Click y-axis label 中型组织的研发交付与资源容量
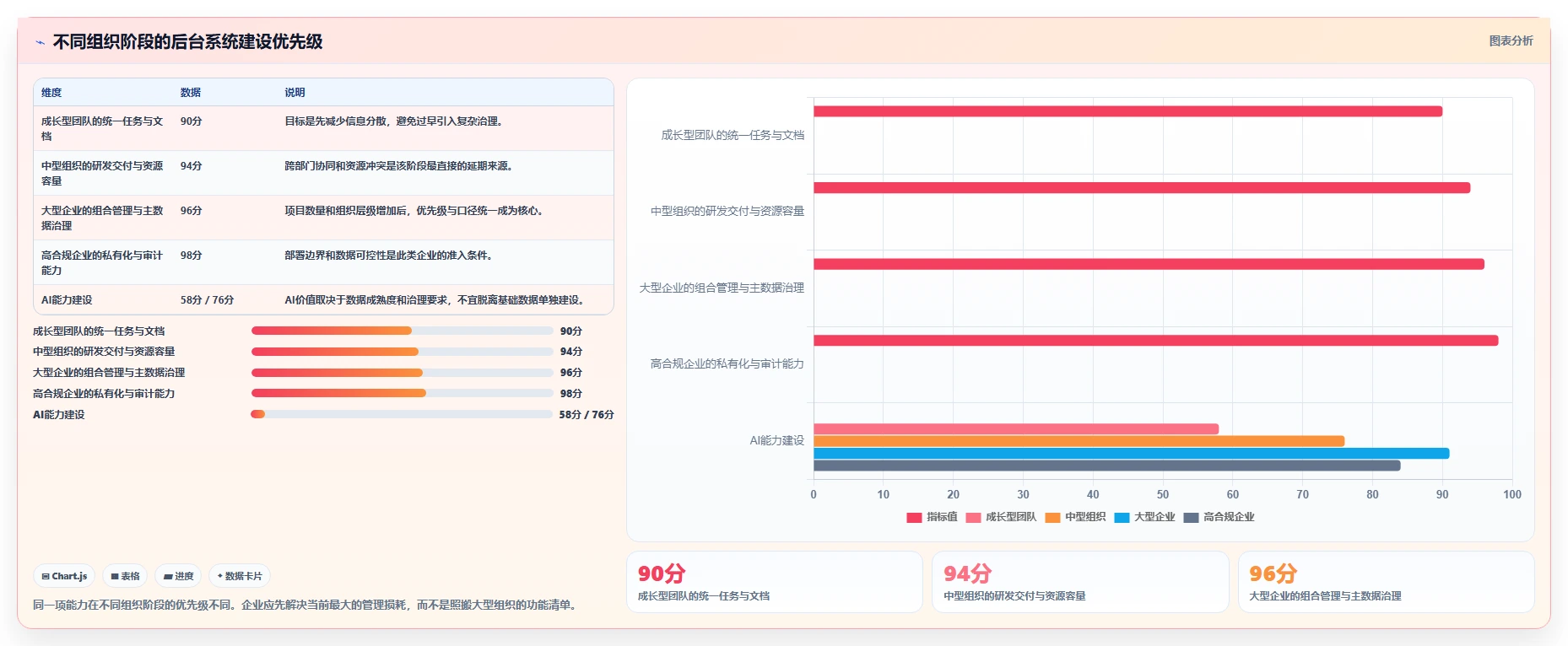 [727, 212]
